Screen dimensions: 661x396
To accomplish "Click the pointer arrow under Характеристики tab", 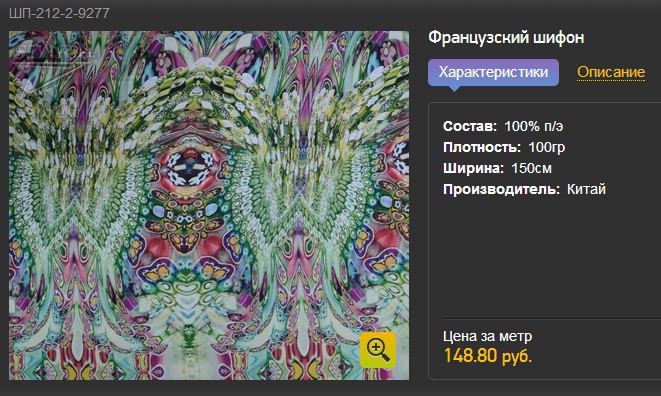I will coord(454,89).
